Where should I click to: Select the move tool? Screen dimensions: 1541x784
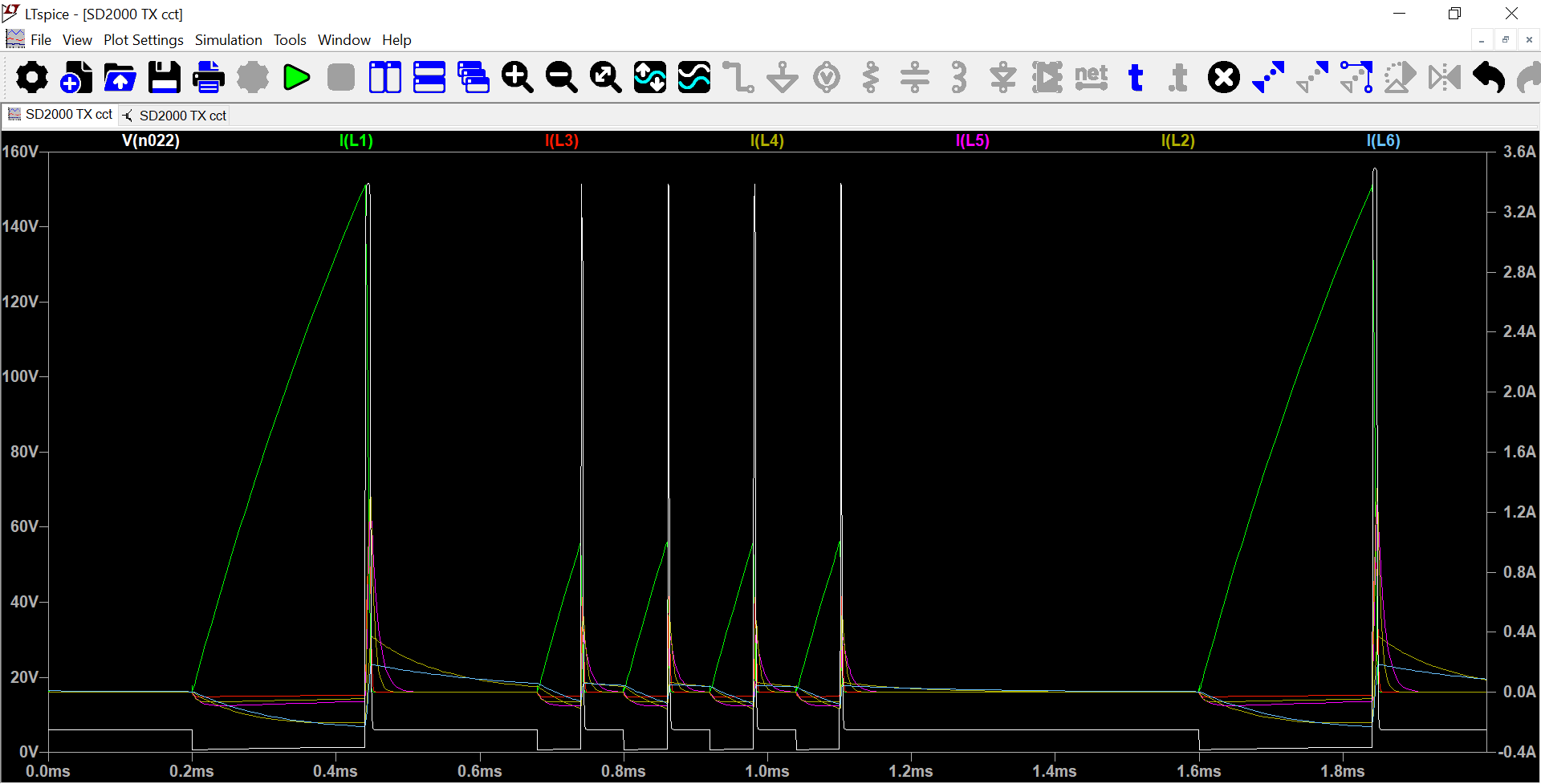coord(1312,78)
